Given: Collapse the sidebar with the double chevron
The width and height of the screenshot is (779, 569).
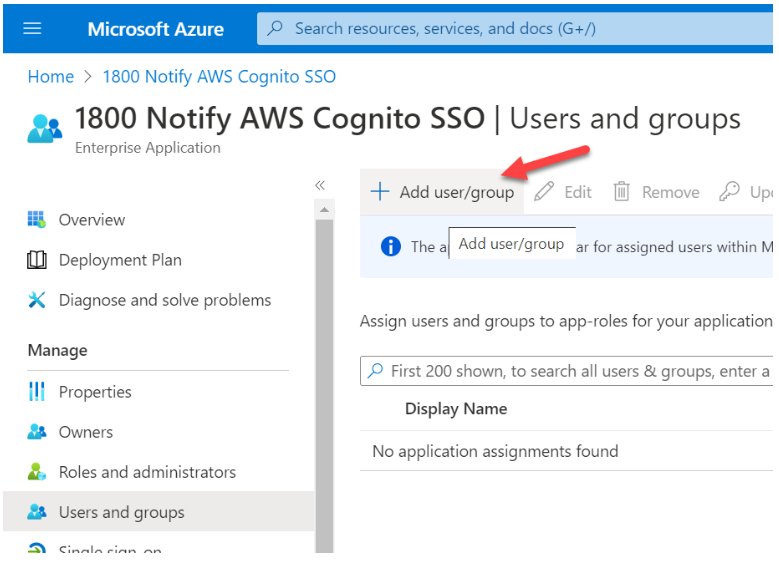Looking at the screenshot, I should [320, 185].
